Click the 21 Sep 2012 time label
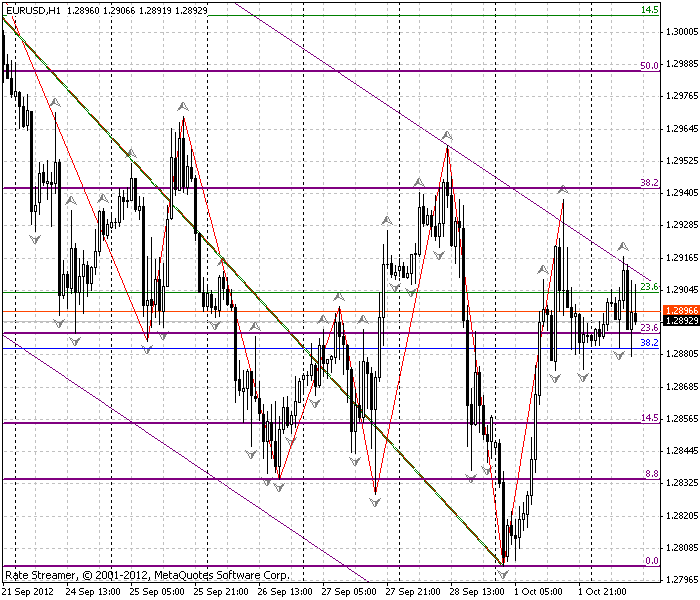The width and height of the screenshot is (700, 600). pyautogui.click(x=28, y=592)
